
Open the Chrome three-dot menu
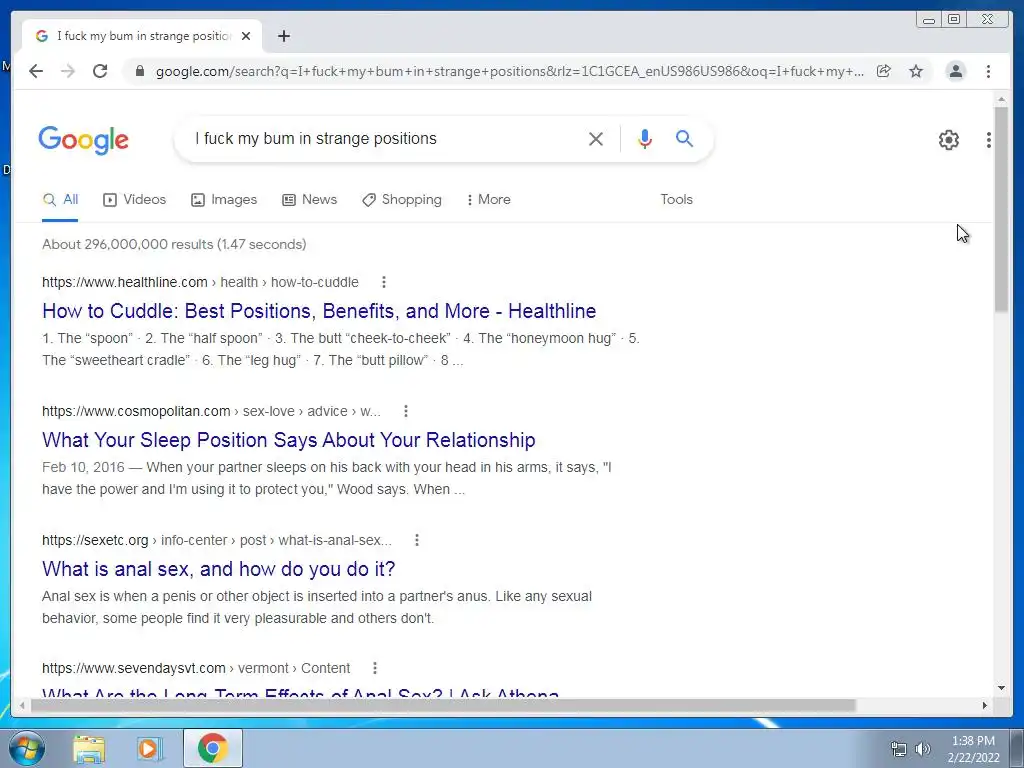coord(988,71)
